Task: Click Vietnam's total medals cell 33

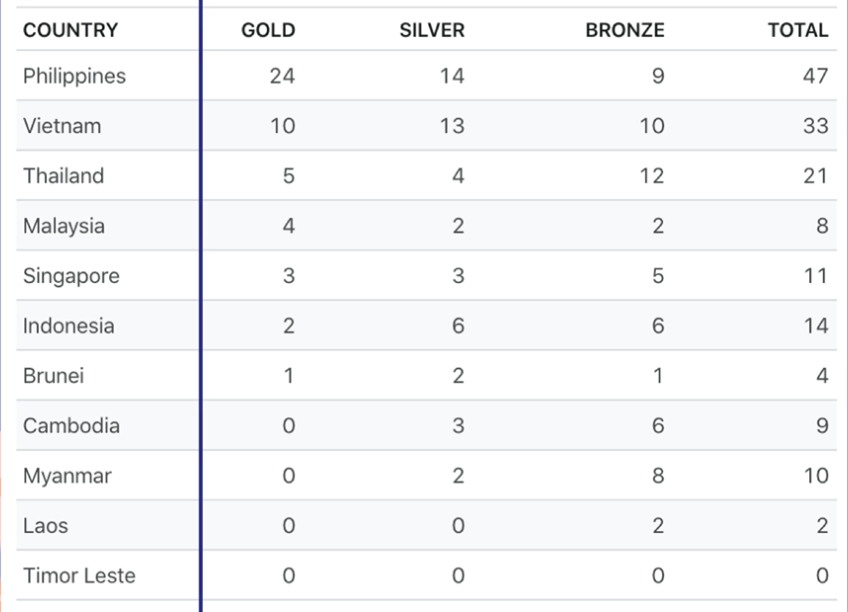Action: point(815,126)
